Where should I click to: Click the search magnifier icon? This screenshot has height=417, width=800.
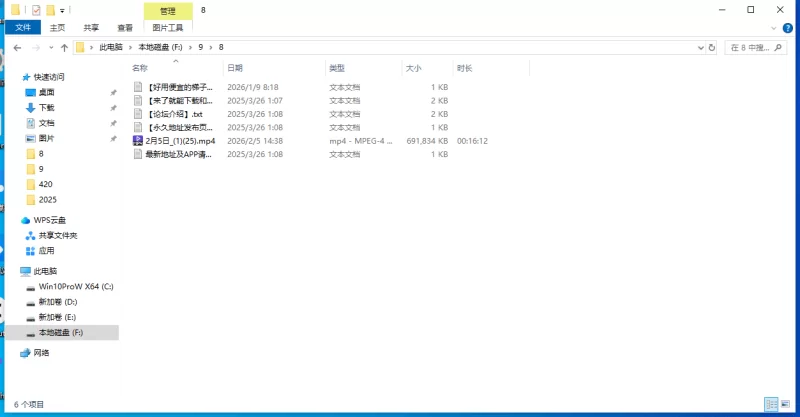point(778,47)
